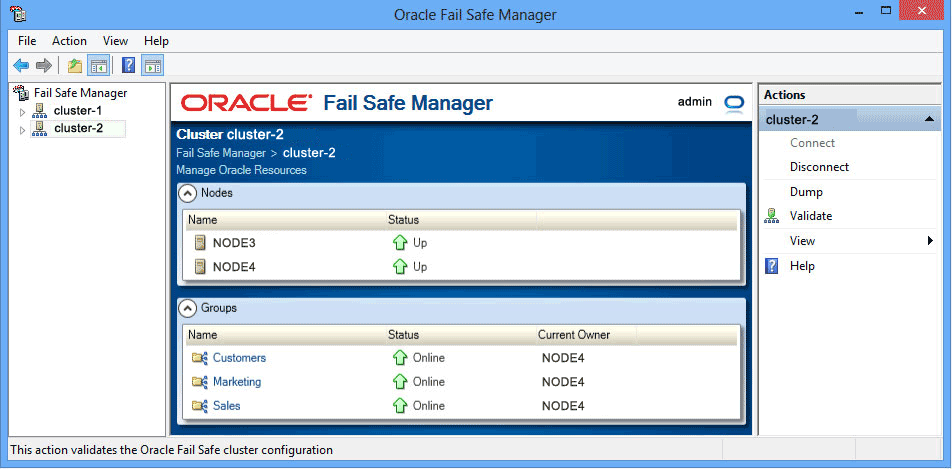Click NODE4 owner cell in Sales row
Screen dimensions: 952x469
pos(563,406)
